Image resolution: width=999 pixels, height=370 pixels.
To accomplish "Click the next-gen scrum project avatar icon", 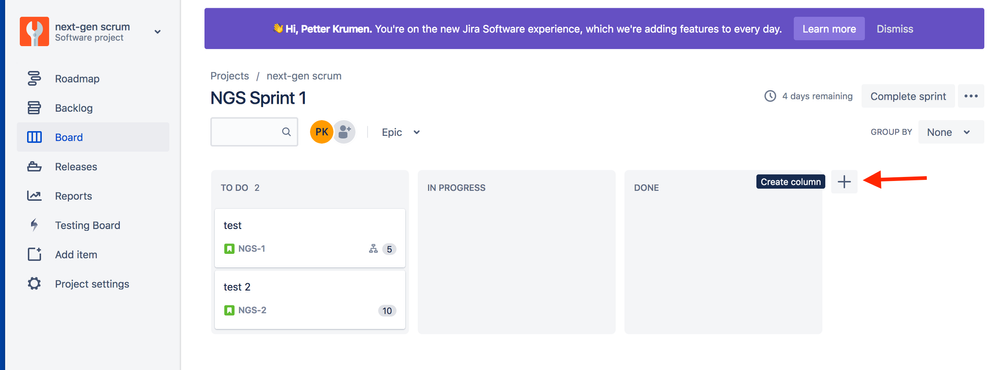I will (34, 31).
